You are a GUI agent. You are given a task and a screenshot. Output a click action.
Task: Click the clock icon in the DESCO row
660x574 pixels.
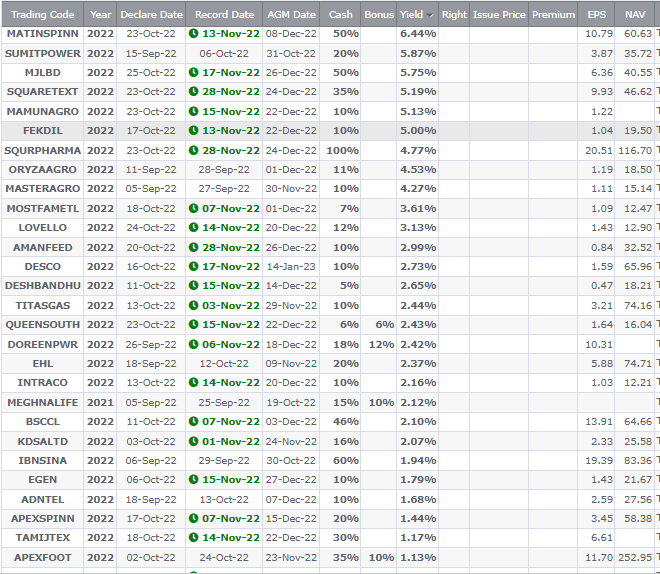193,266
